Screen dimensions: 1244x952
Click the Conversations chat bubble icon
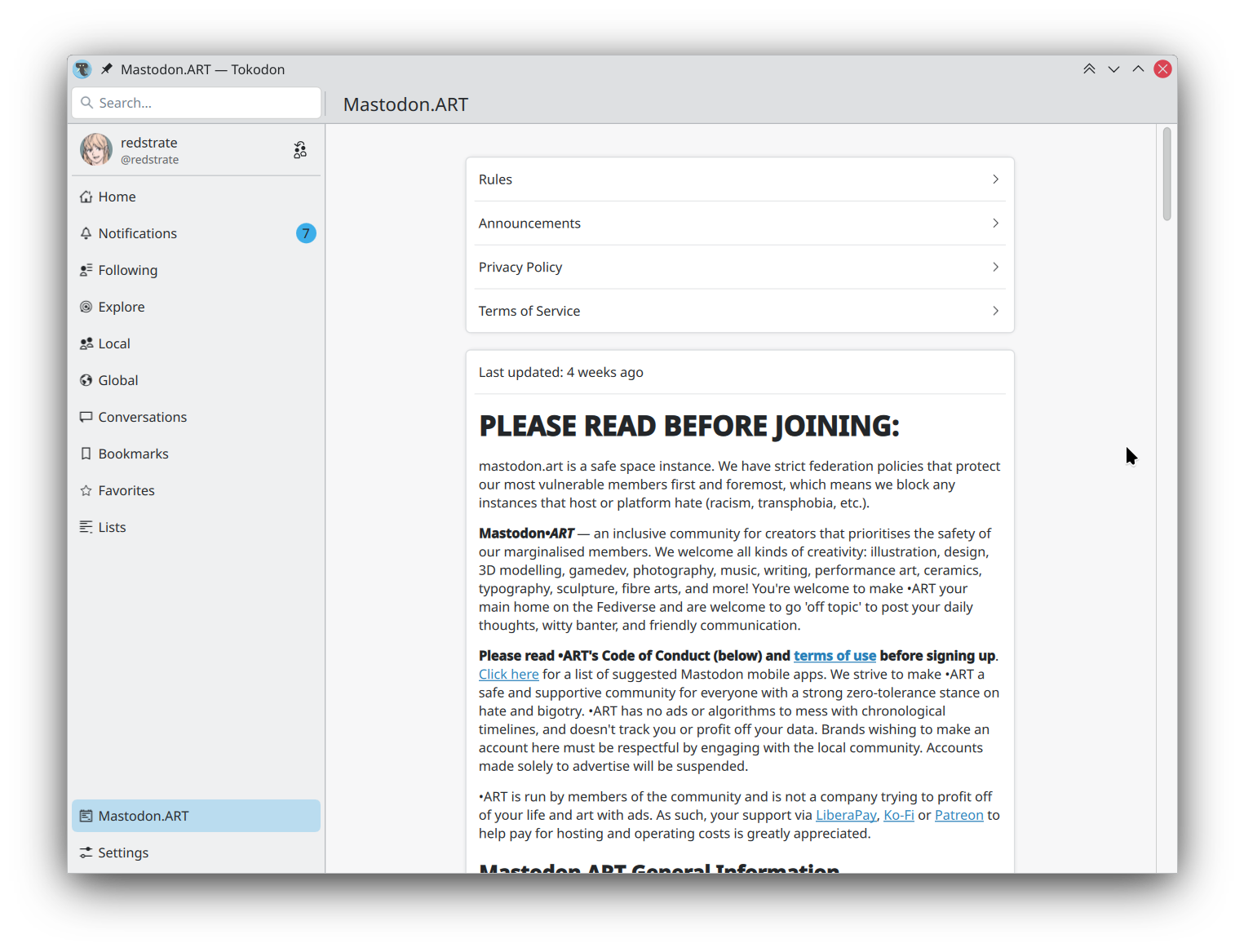pos(86,417)
